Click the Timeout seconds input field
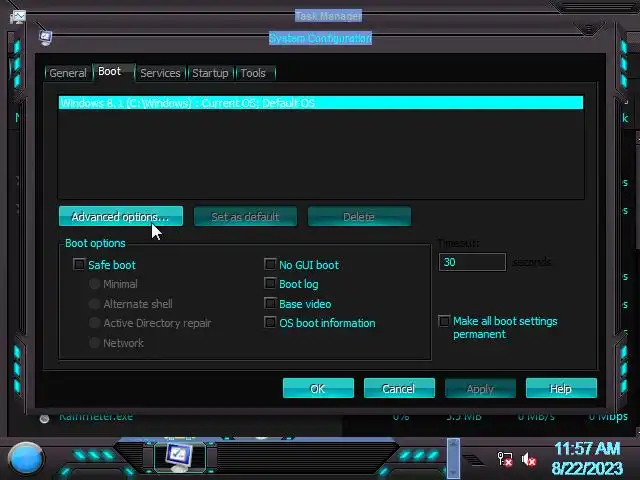The height and width of the screenshot is (480, 640). [x=472, y=262]
